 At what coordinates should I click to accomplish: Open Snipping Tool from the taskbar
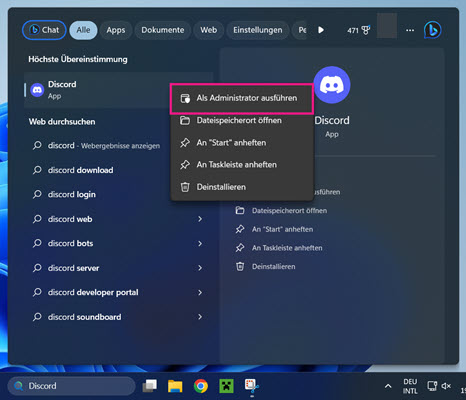[252, 386]
